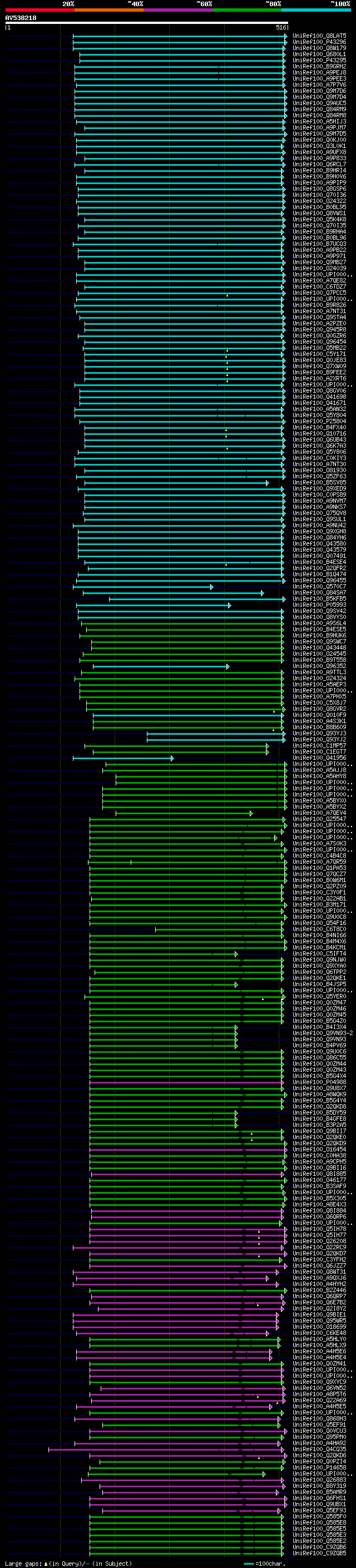Open hit UniRef100_C5X8J7

[x=319, y=703]
